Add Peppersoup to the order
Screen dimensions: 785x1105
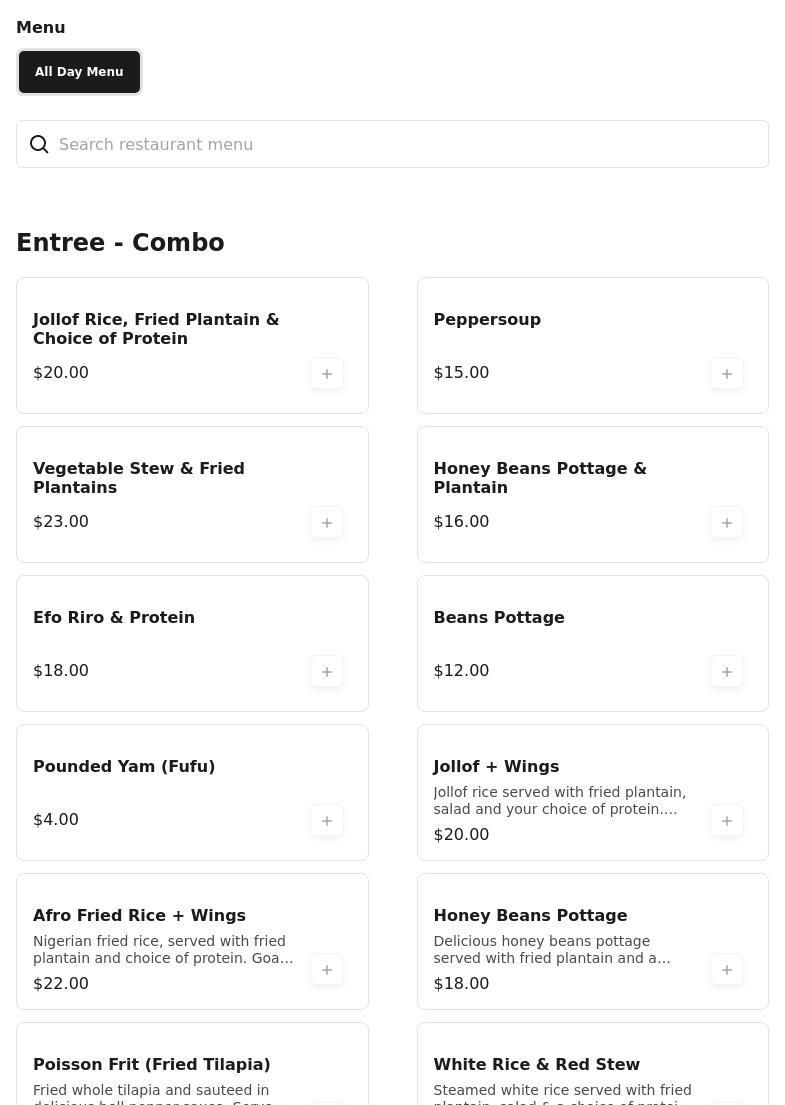click(727, 374)
